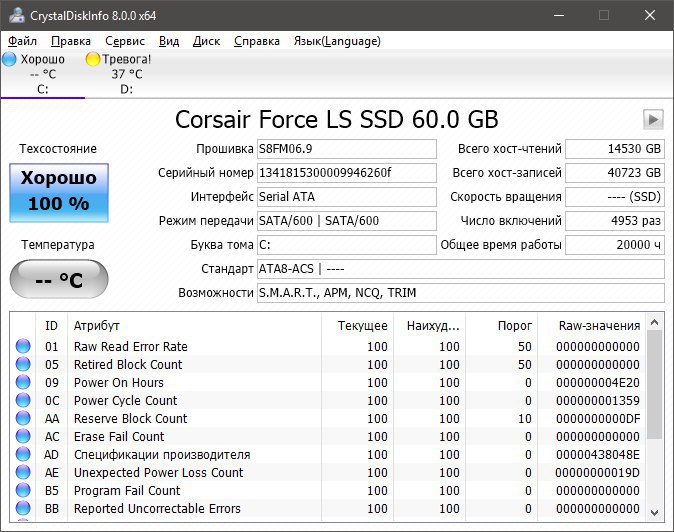Viewport: 674px width, 532px height.
Task: Click the total work time value 20000 ч
Action: coord(615,245)
